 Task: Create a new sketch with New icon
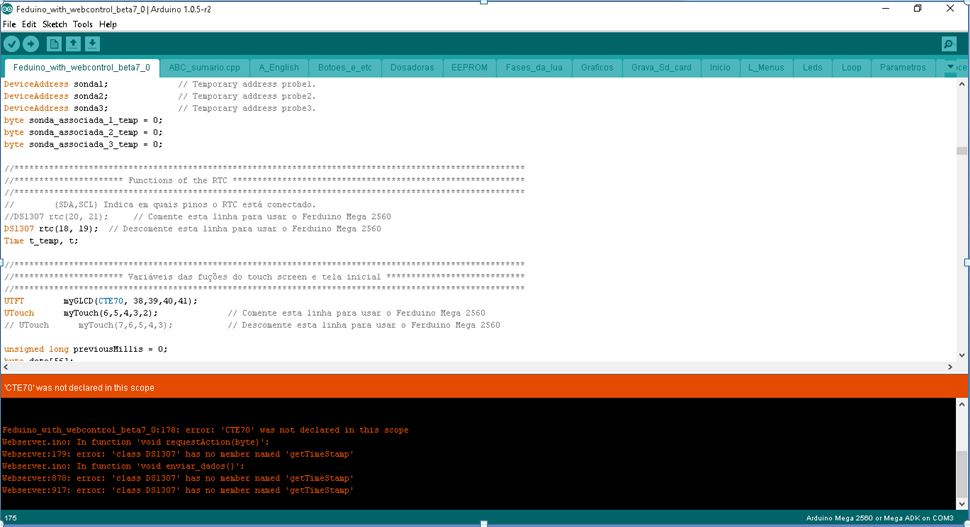[53, 44]
